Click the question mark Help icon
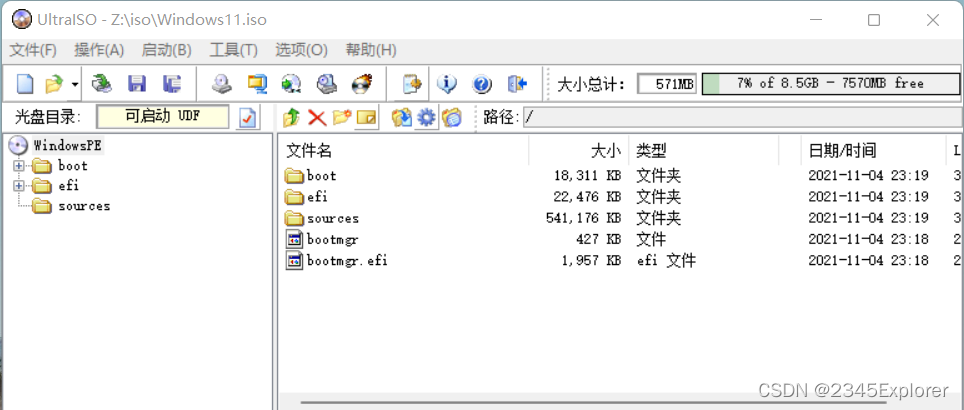The width and height of the screenshot is (964, 410). click(x=482, y=84)
